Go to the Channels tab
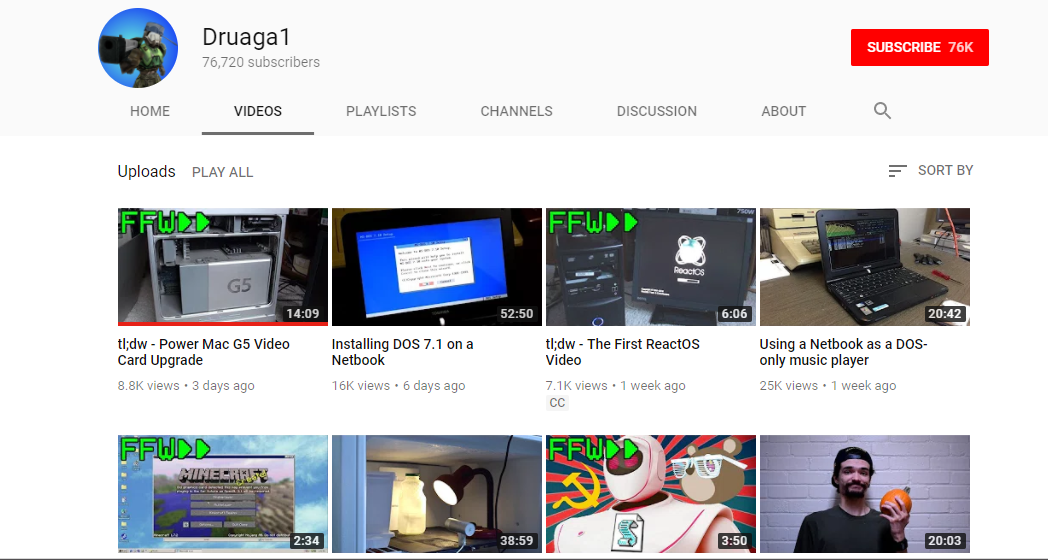 tap(517, 112)
